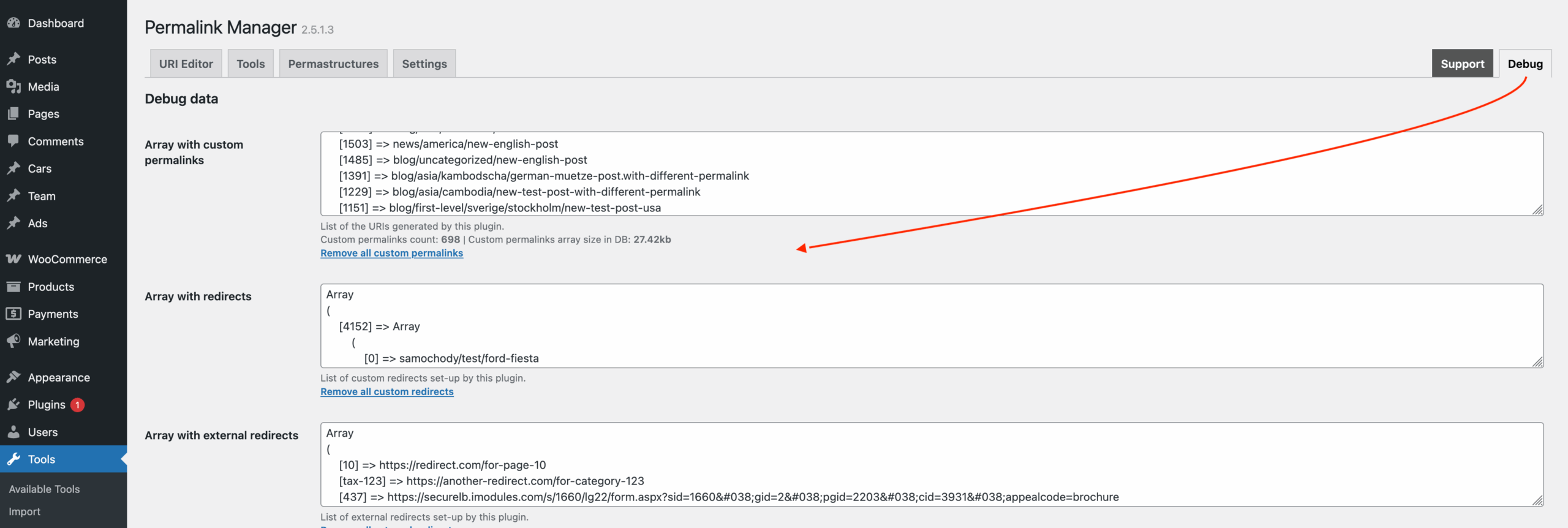Click inside external redirects array textarea
The image size is (1568, 528).
coord(932,464)
